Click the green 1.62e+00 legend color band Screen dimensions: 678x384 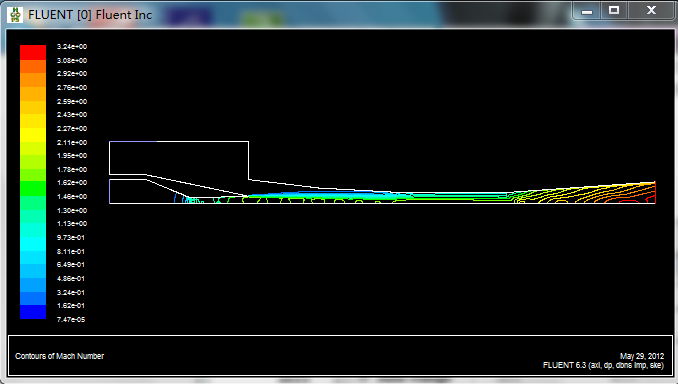pyautogui.click(x=33, y=189)
